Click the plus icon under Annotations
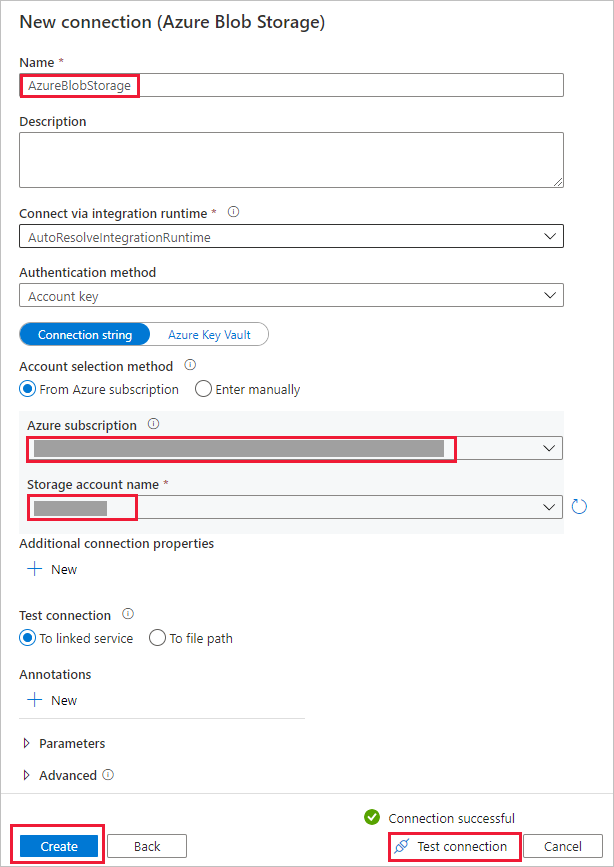The image size is (614, 867). (33, 700)
